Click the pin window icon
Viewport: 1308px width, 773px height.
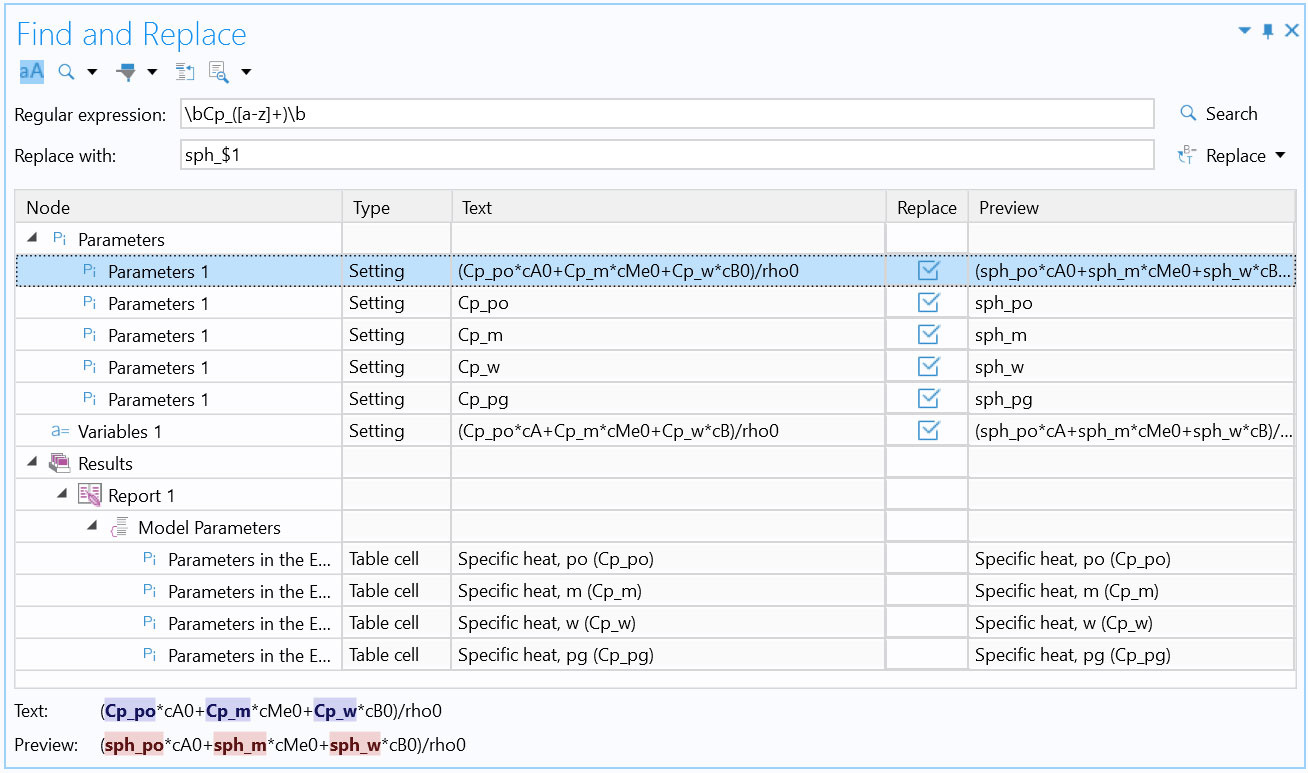point(1268,31)
